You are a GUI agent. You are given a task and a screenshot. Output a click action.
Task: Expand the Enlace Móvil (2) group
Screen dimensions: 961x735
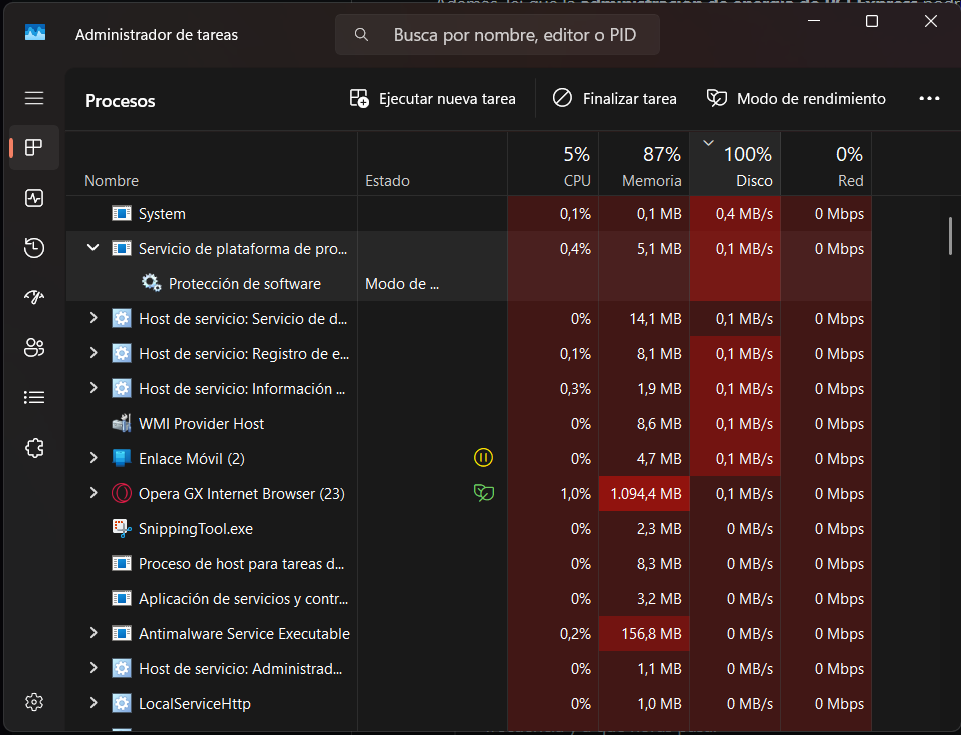(93, 458)
